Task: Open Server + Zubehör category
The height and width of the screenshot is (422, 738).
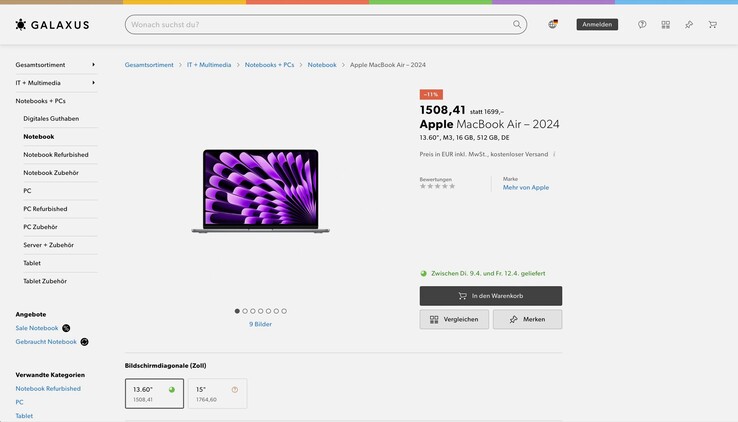Action: (48, 245)
